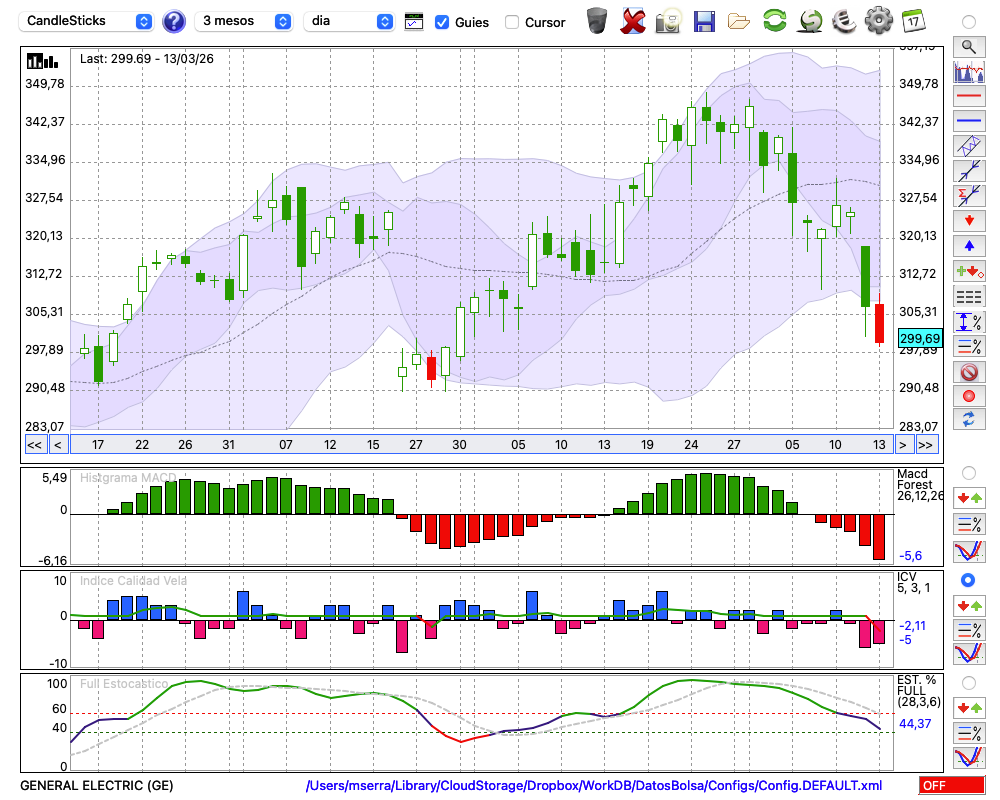Open a file with the folder icon
The height and width of the screenshot is (800, 1000).
pos(739,22)
